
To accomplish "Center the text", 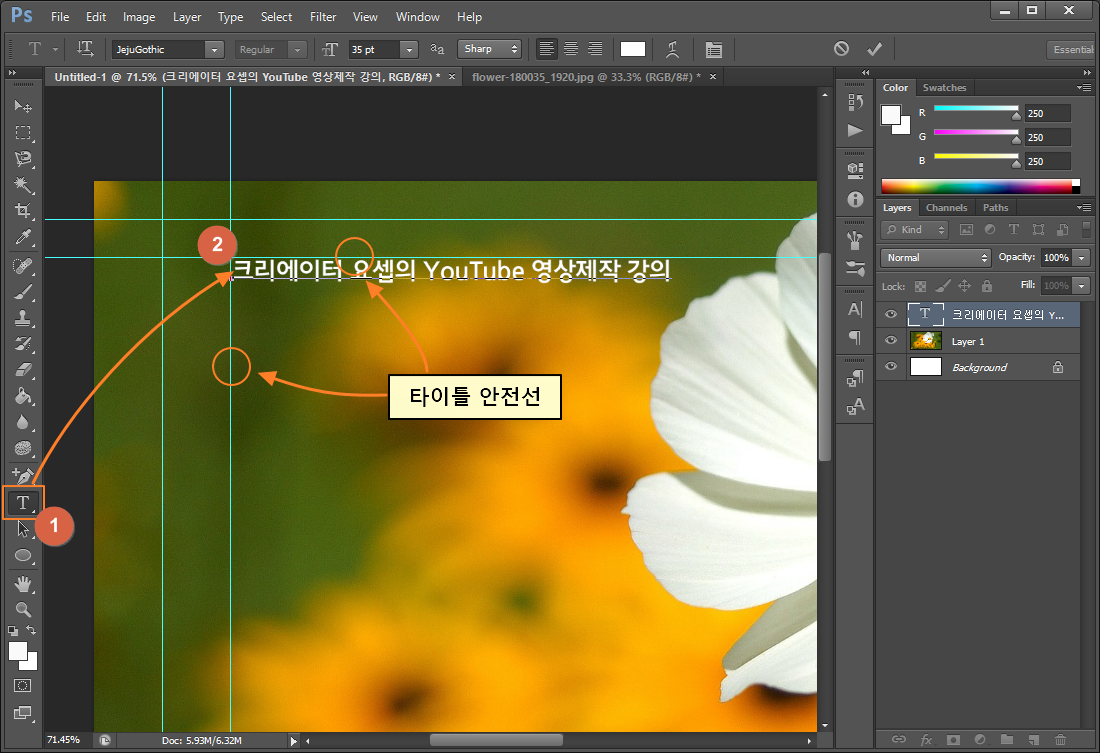I will click(571, 48).
